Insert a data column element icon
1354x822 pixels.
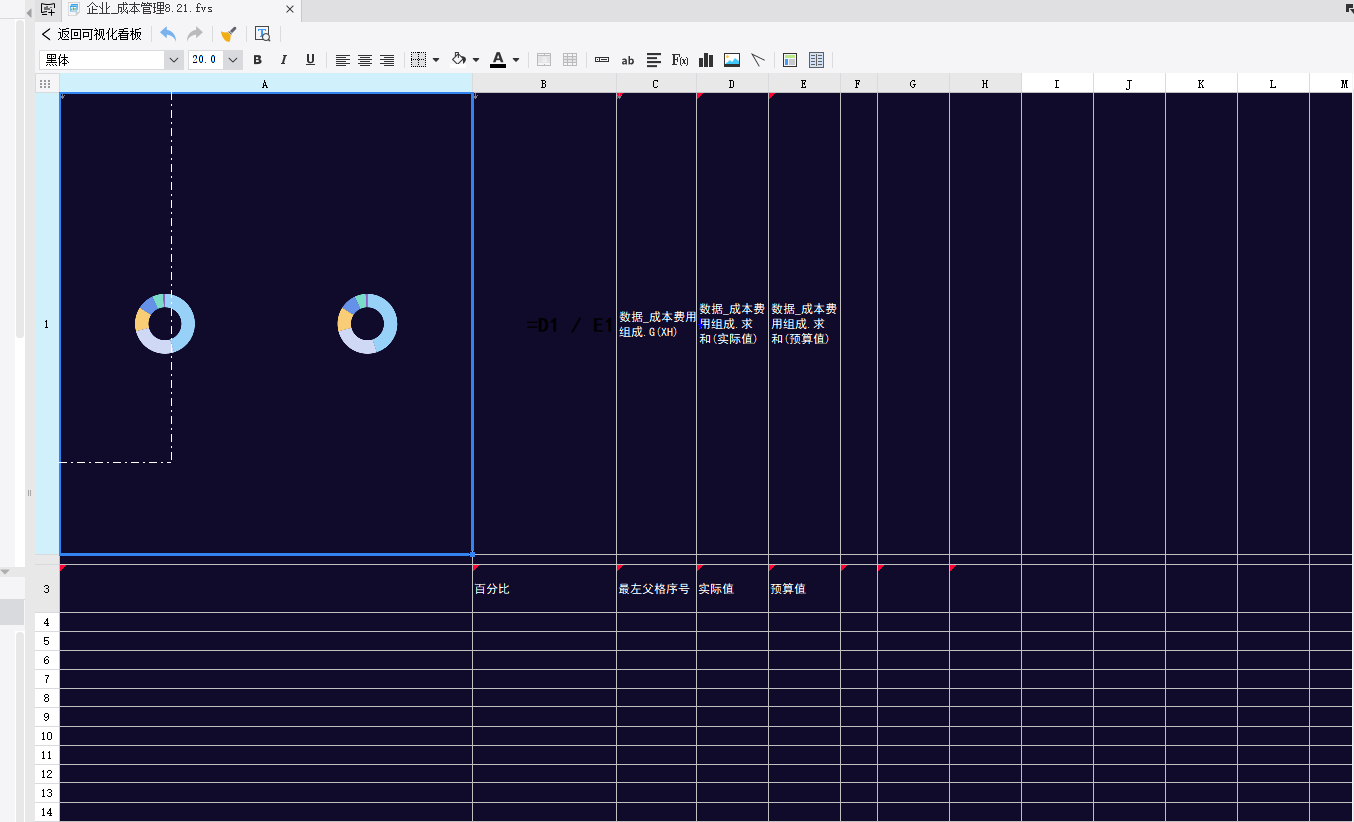(602, 60)
